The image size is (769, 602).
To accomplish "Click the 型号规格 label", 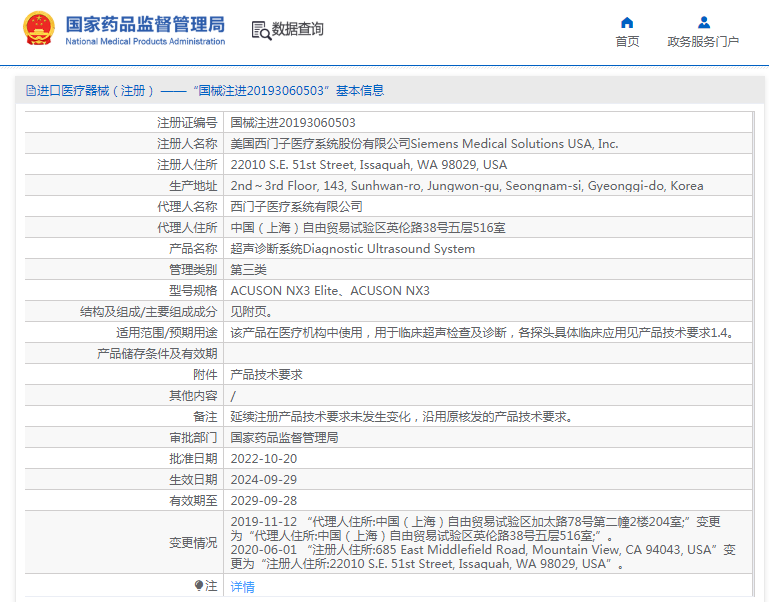I will (x=193, y=291).
